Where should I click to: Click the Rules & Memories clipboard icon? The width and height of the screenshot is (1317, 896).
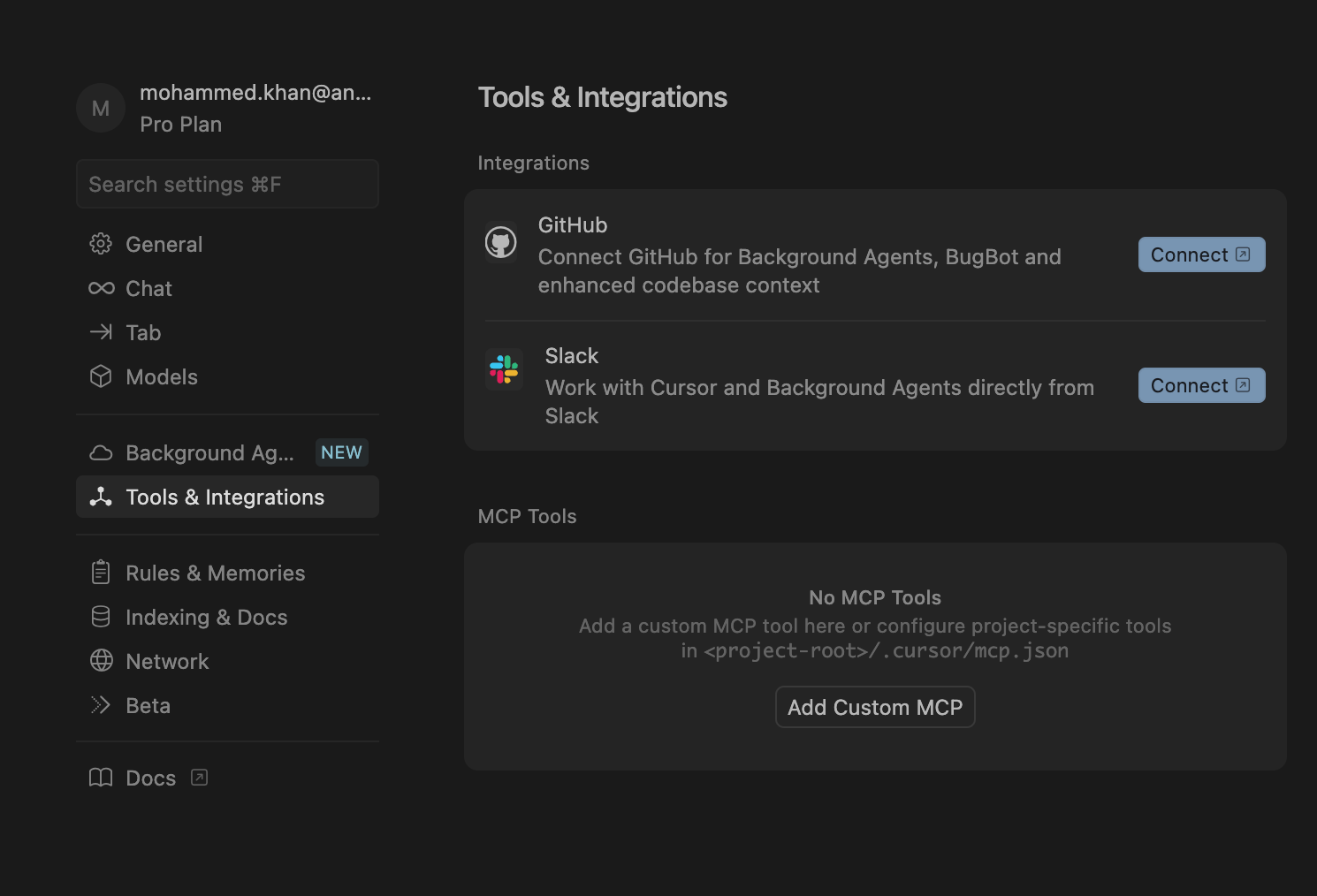(x=101, y=573)
